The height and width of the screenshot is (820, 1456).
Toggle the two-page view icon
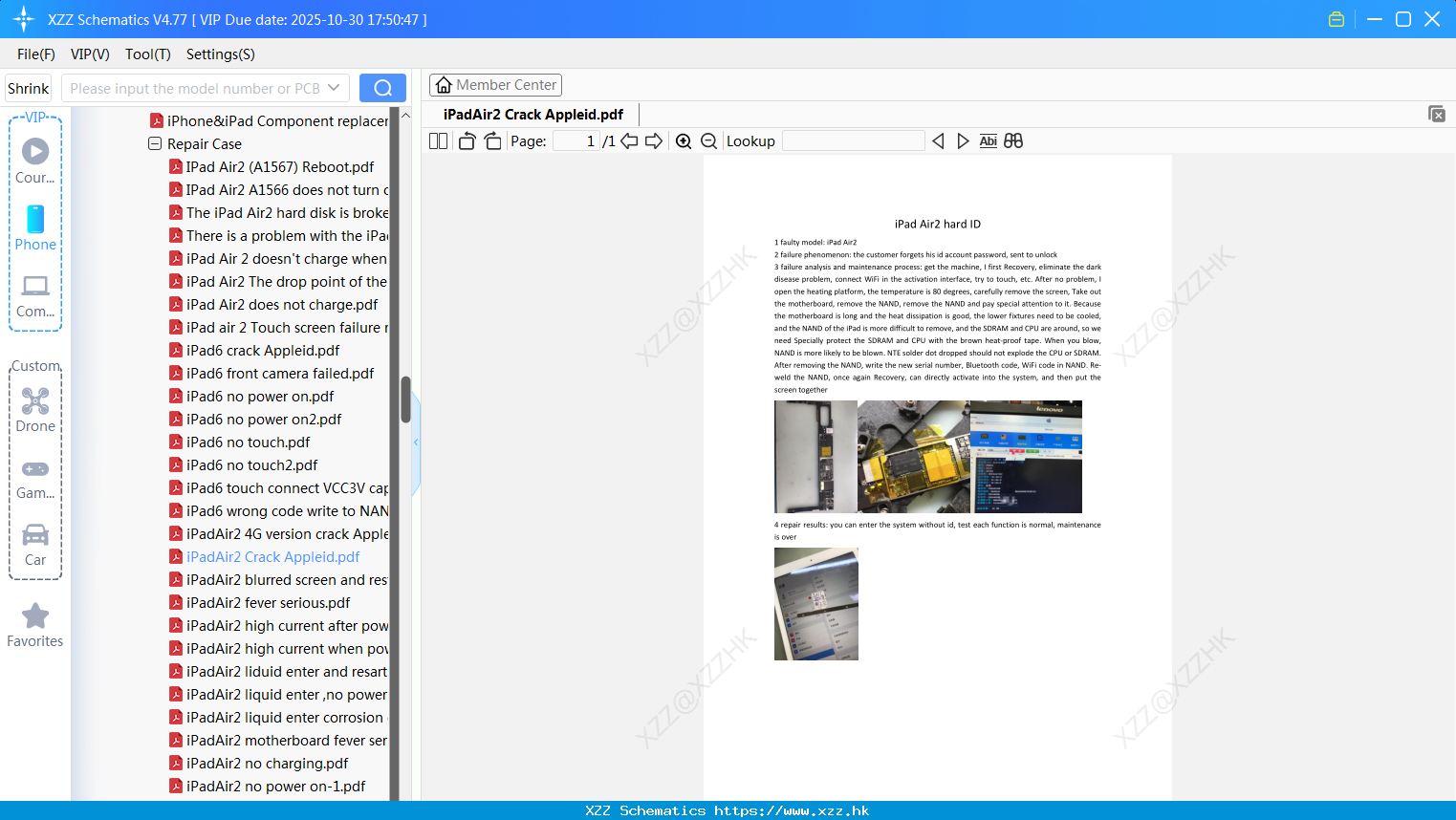pos(438,140)
